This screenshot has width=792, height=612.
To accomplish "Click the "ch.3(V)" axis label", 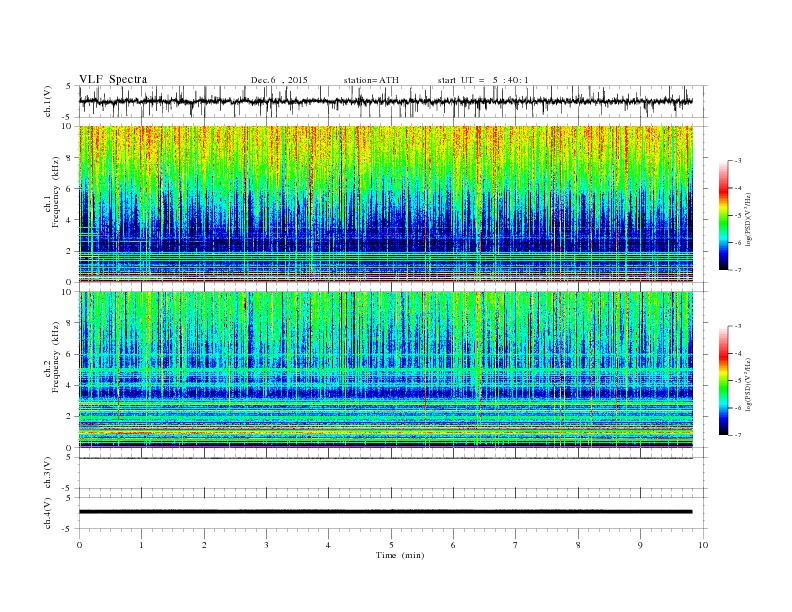I will 48,473.
